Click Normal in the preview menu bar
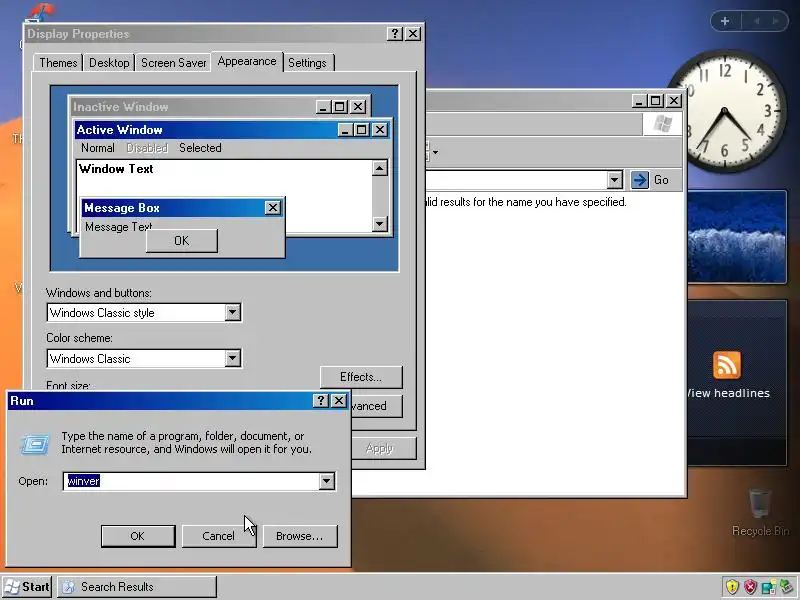This screenshot has height=600, width=800. (97, 148)
